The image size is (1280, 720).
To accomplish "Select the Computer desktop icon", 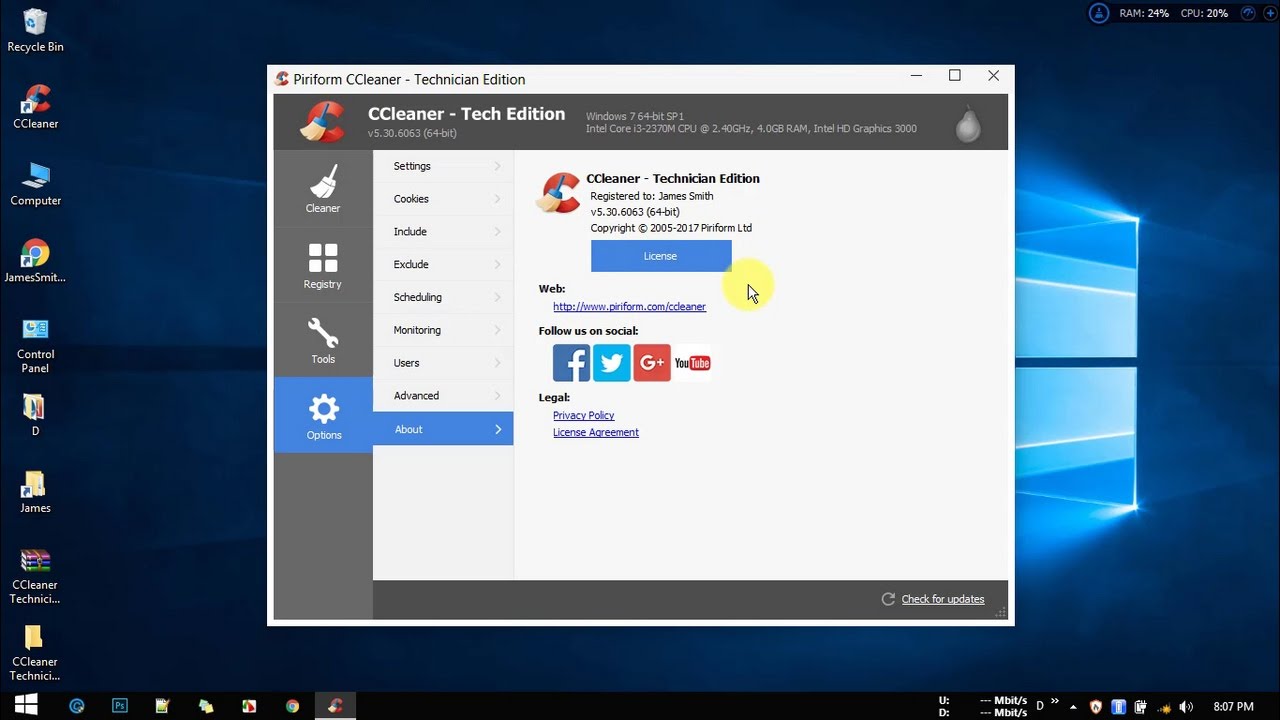I will tap(35, 183).
